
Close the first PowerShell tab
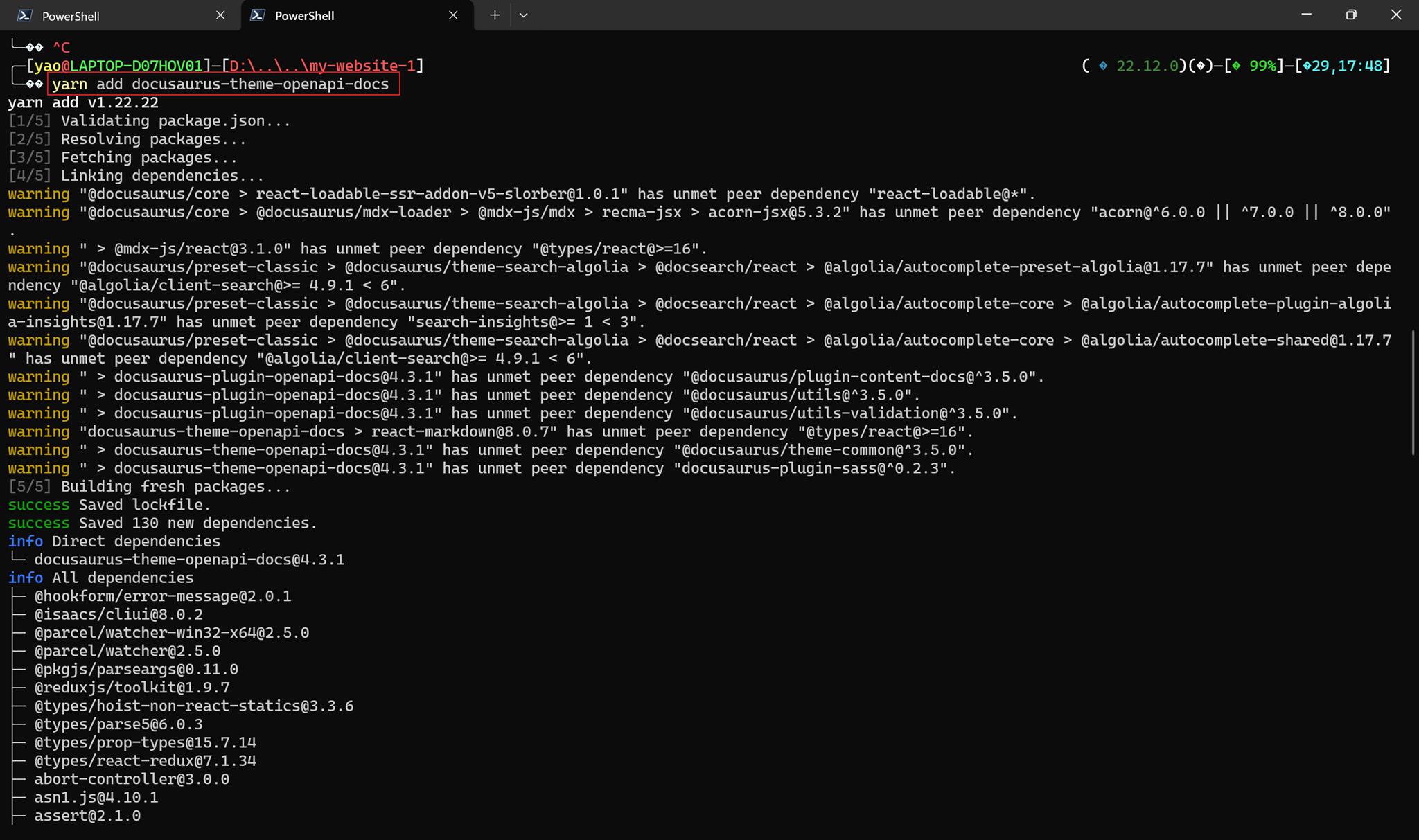coord(220,15)
